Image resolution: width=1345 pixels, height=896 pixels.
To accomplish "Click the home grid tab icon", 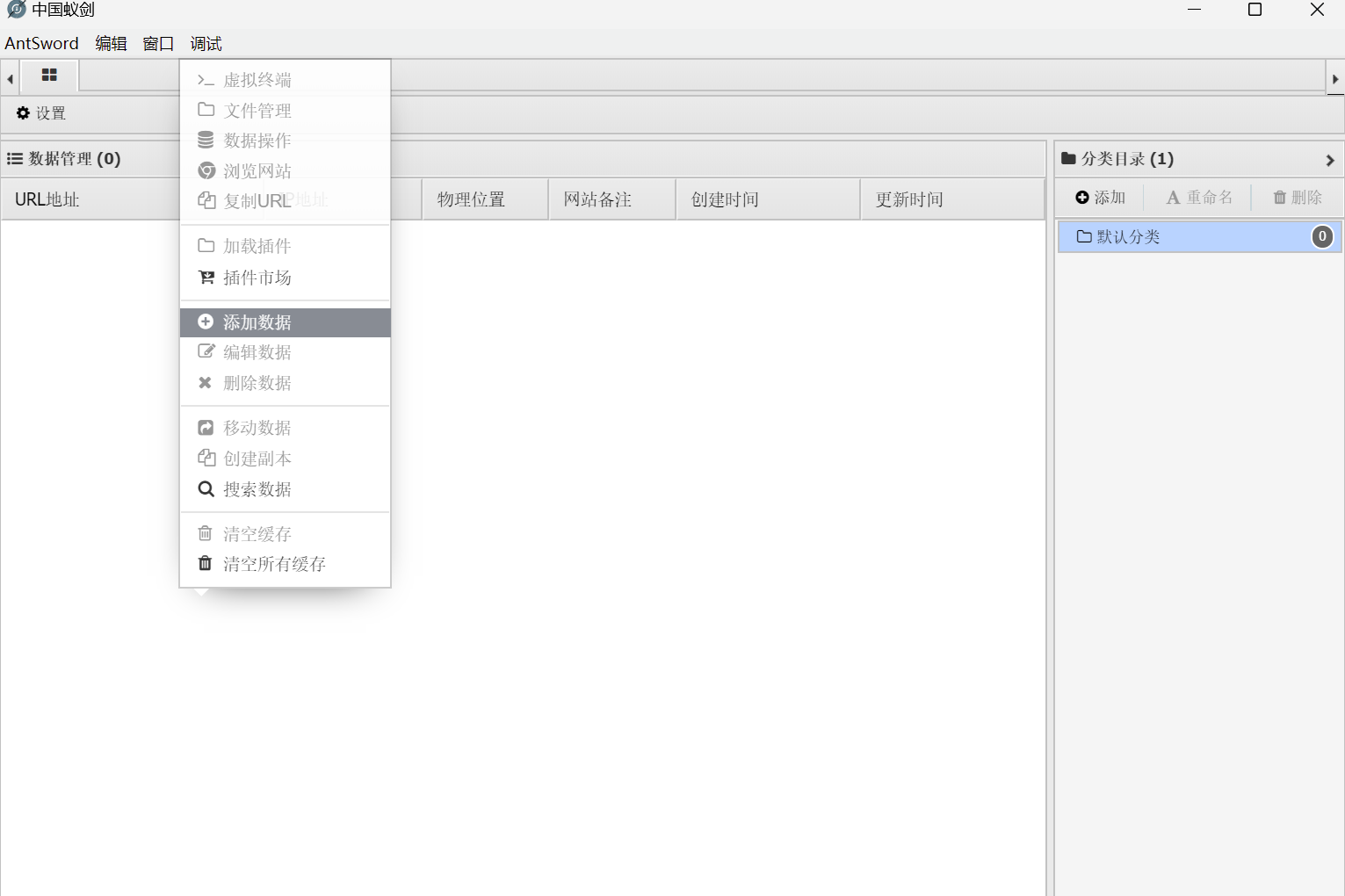I will pos(49,76).
